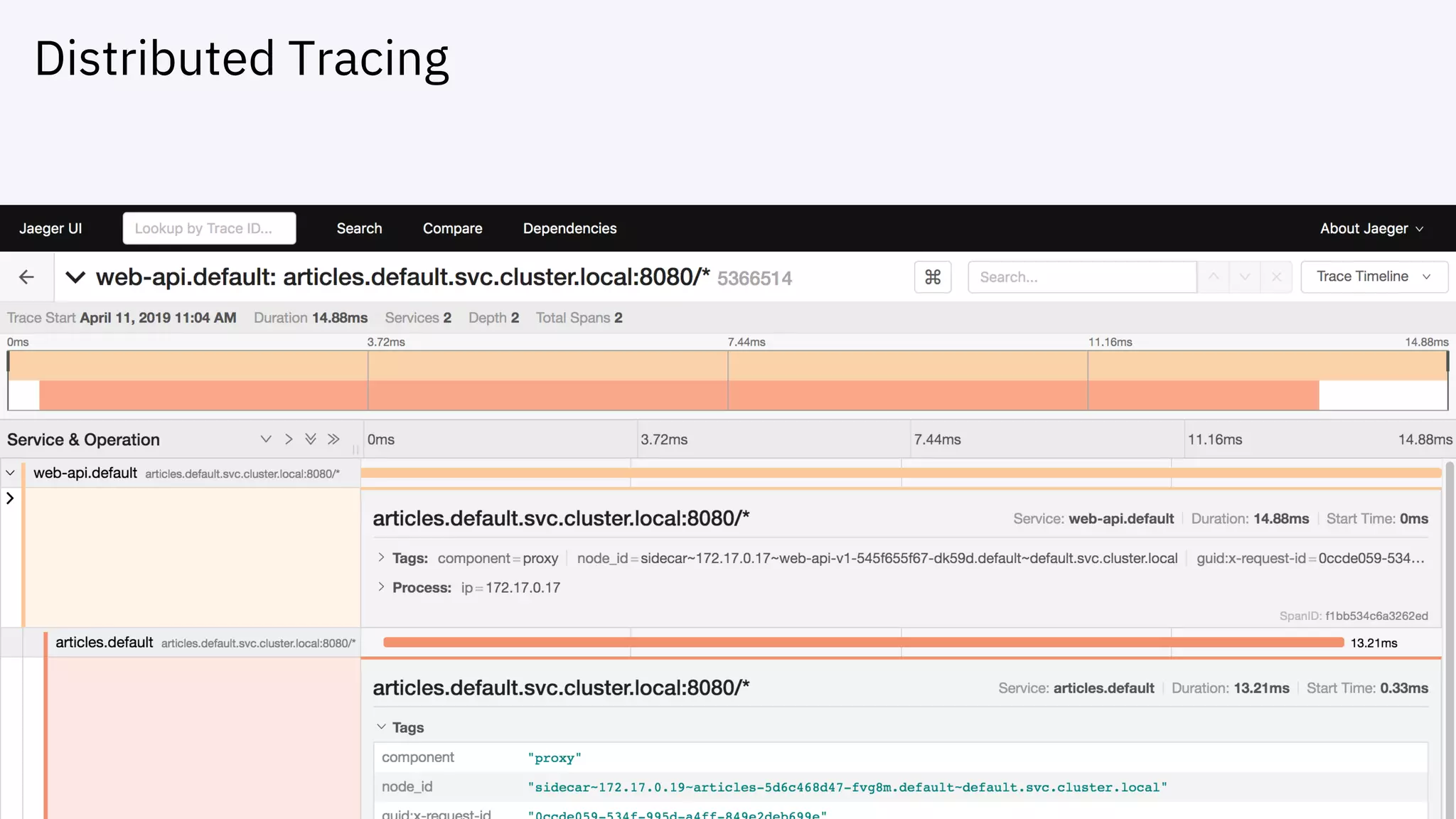Click the SpanID f1bb534c6a3262ed link
The width and height of the screenshot is (1456, 819).
1354,616
